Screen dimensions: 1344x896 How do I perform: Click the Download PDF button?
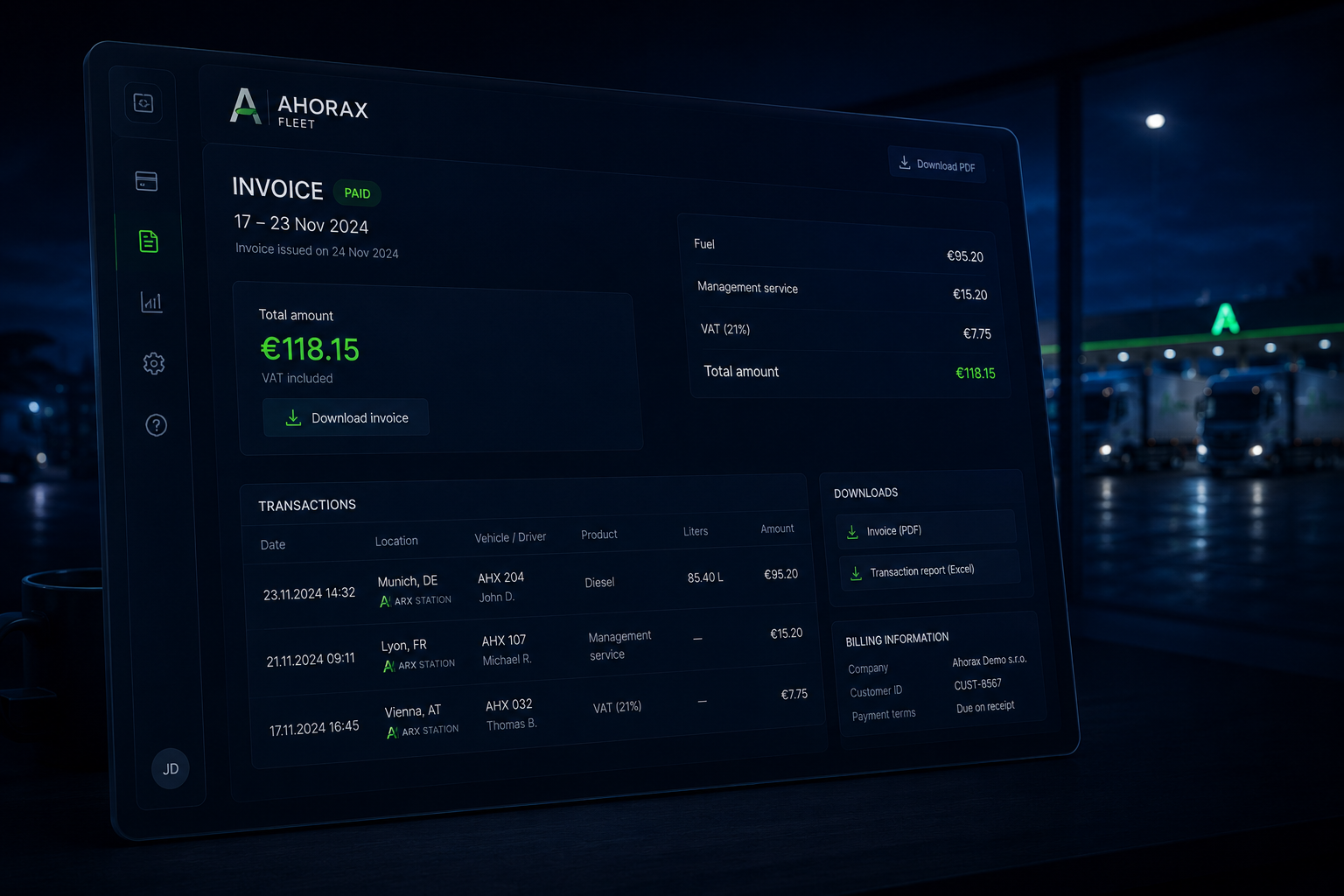tap(937, 164)
